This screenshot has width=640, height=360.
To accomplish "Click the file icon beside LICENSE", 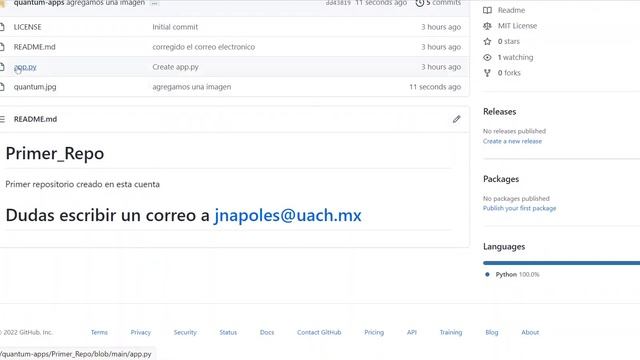I will click(x=2, y=27).
